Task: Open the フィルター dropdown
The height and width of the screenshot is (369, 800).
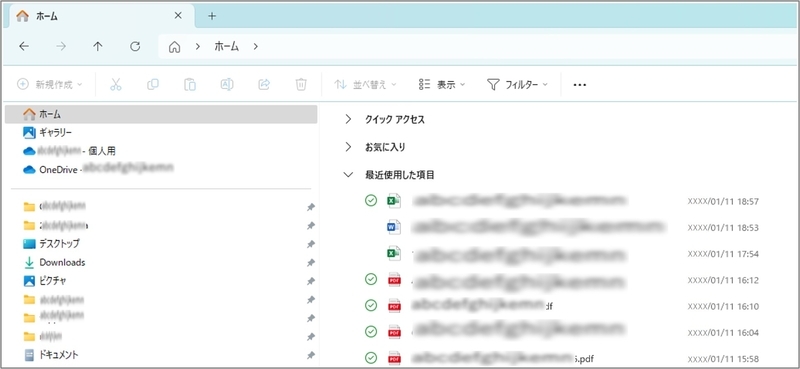Action: point(517,85)
